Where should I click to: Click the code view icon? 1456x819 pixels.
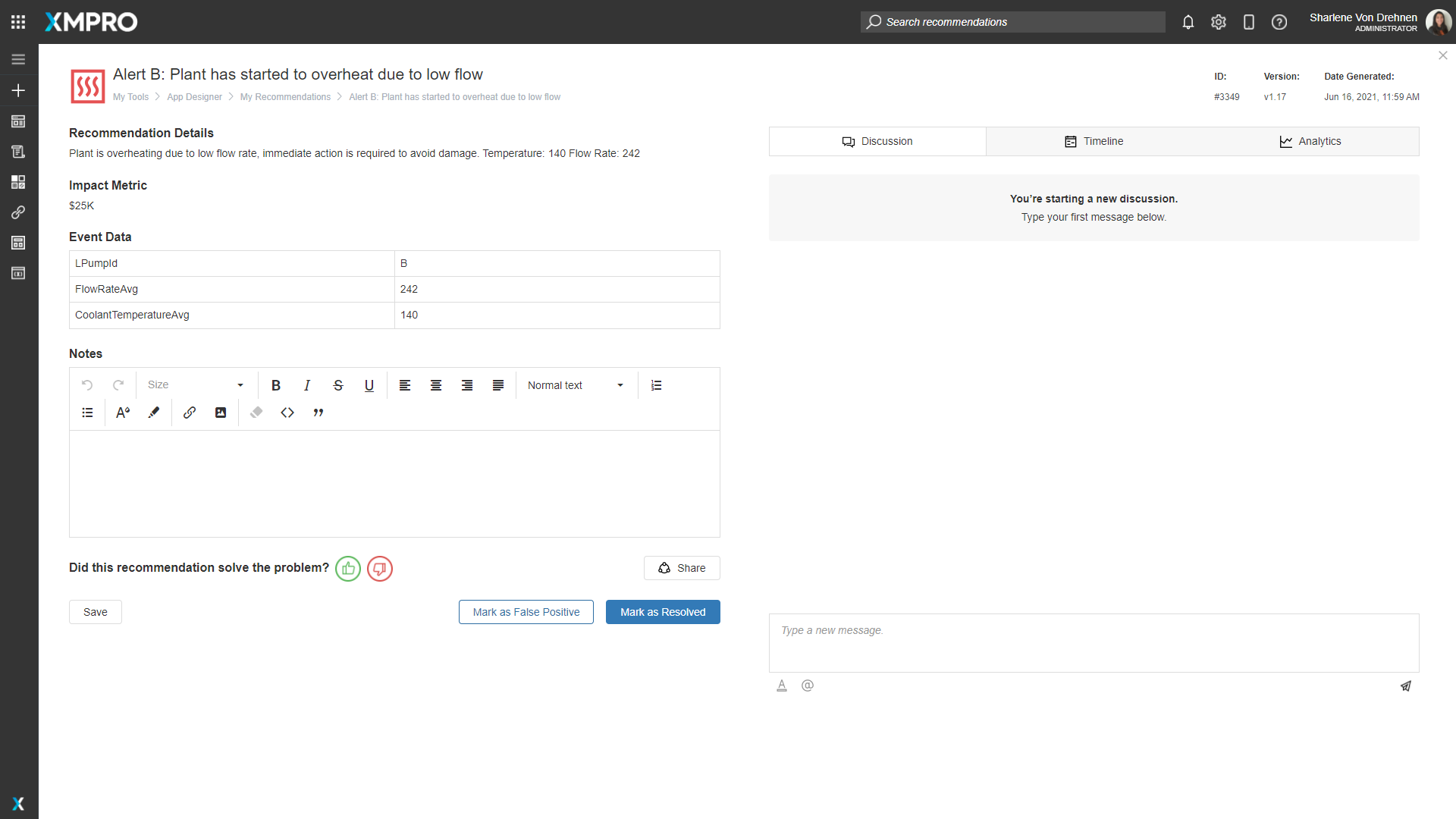(287, 413)
